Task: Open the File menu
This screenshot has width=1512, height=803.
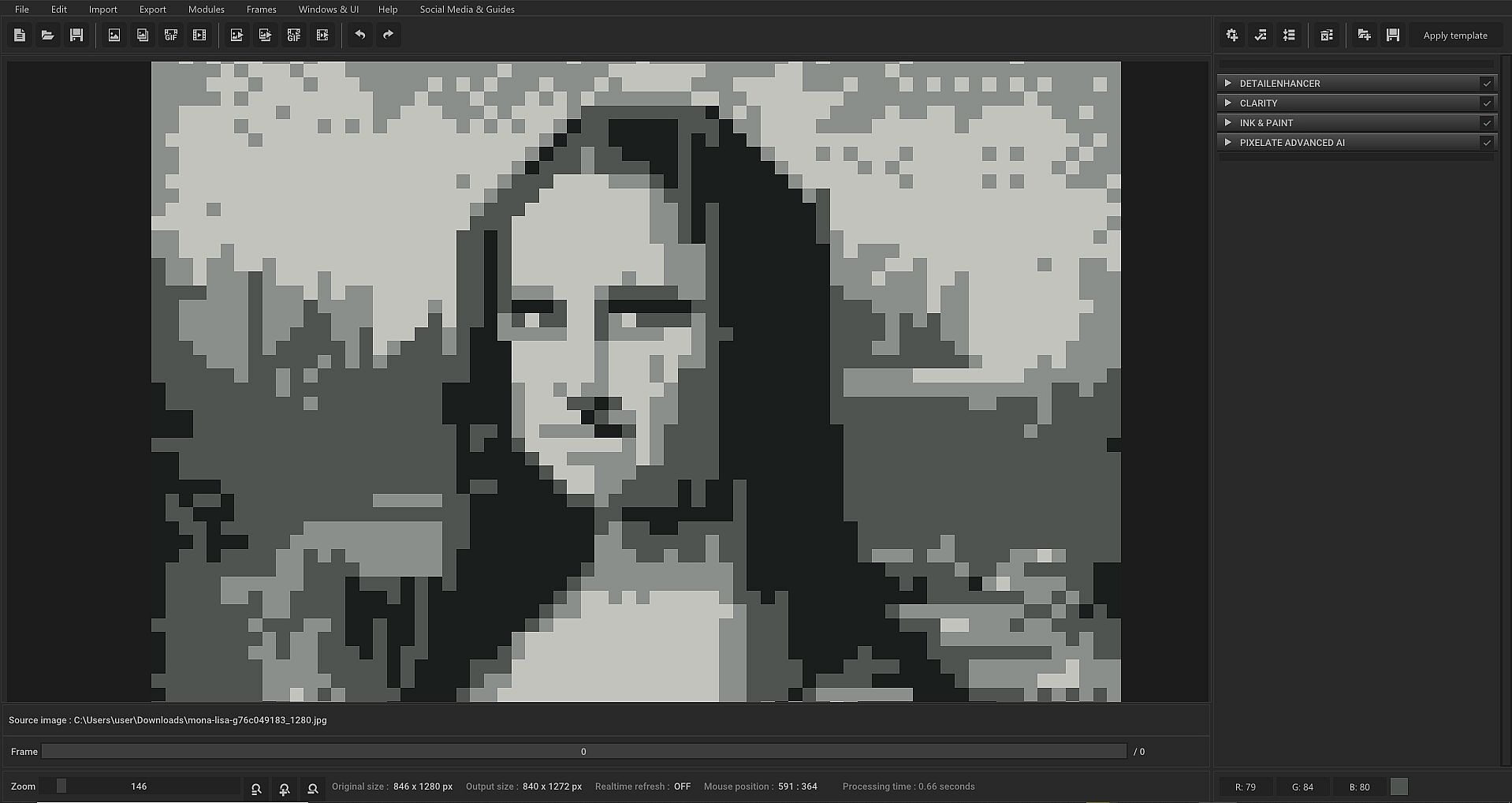Action: click(x=22, y=9)
